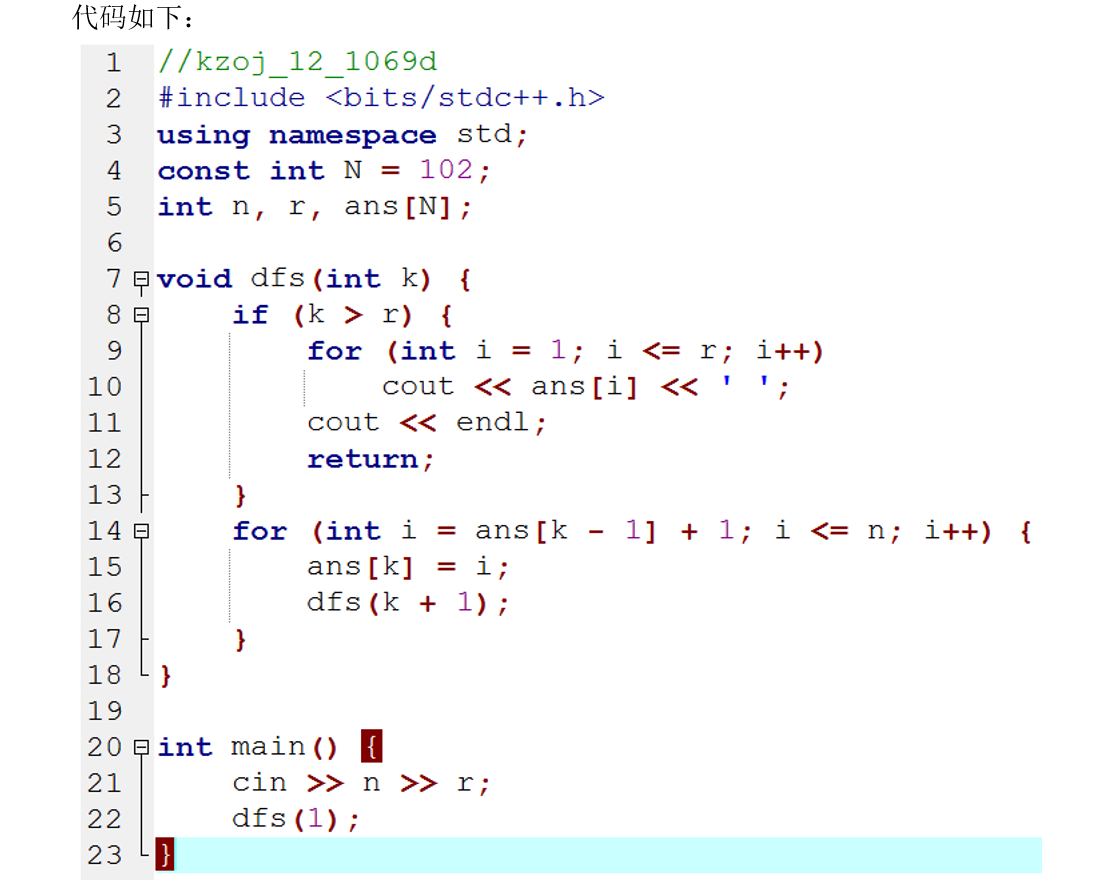Screen dimensions: 1103x888
Task: Click the highlighted closing brace on line 23
Action: point(165,855)
